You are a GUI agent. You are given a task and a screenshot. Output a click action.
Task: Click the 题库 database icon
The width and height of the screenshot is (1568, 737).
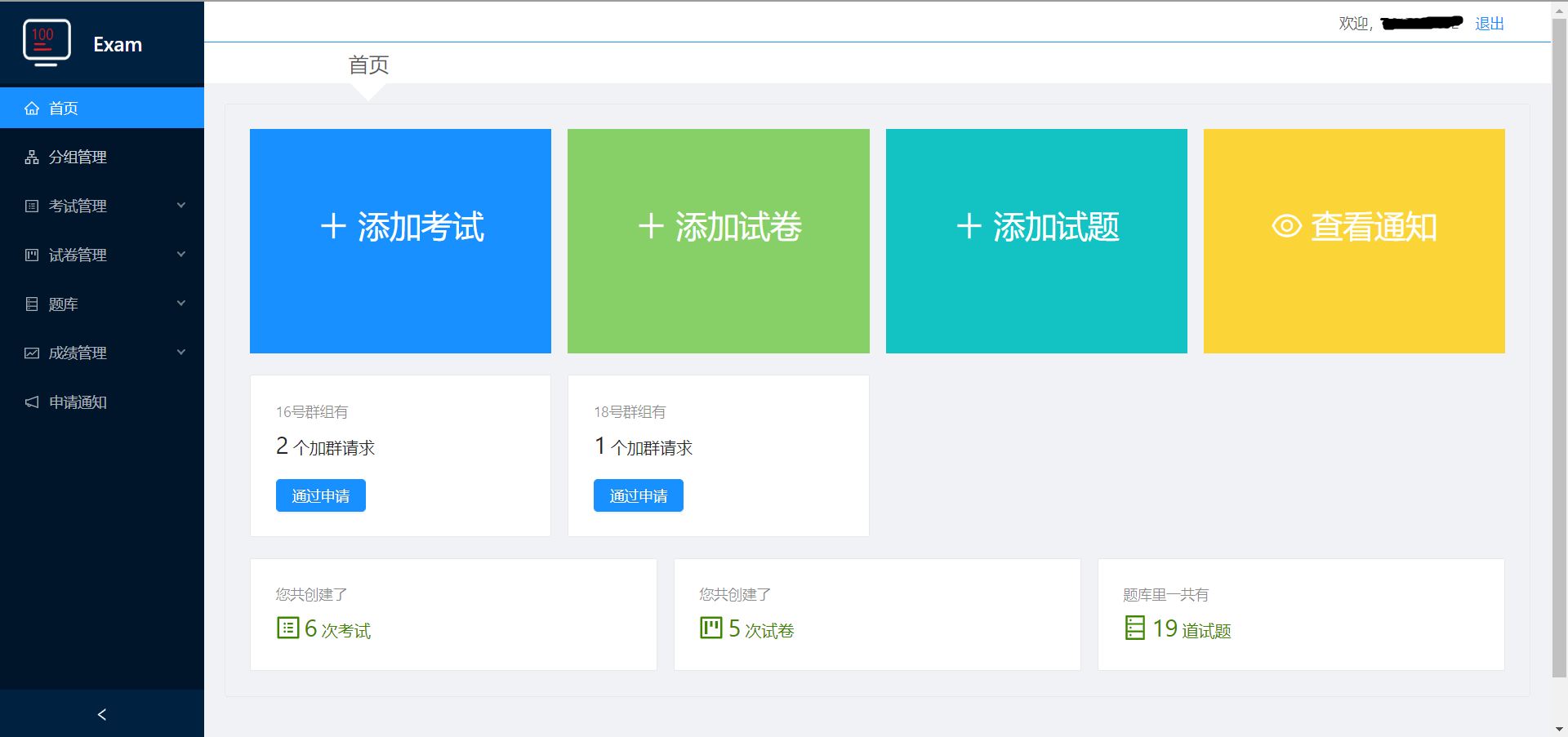[32, 304]
